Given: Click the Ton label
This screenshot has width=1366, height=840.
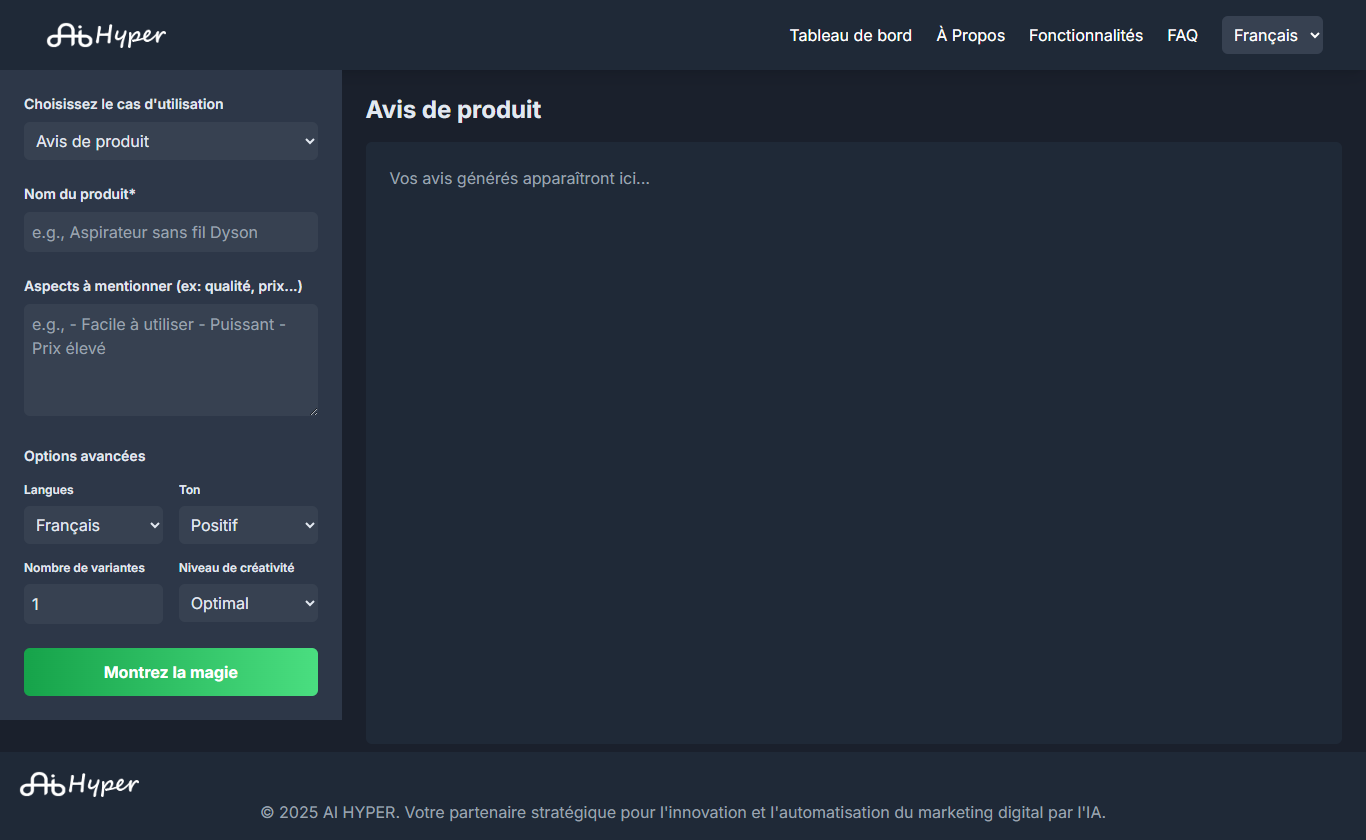Looking at the screenshot, I should pos(190,490).
